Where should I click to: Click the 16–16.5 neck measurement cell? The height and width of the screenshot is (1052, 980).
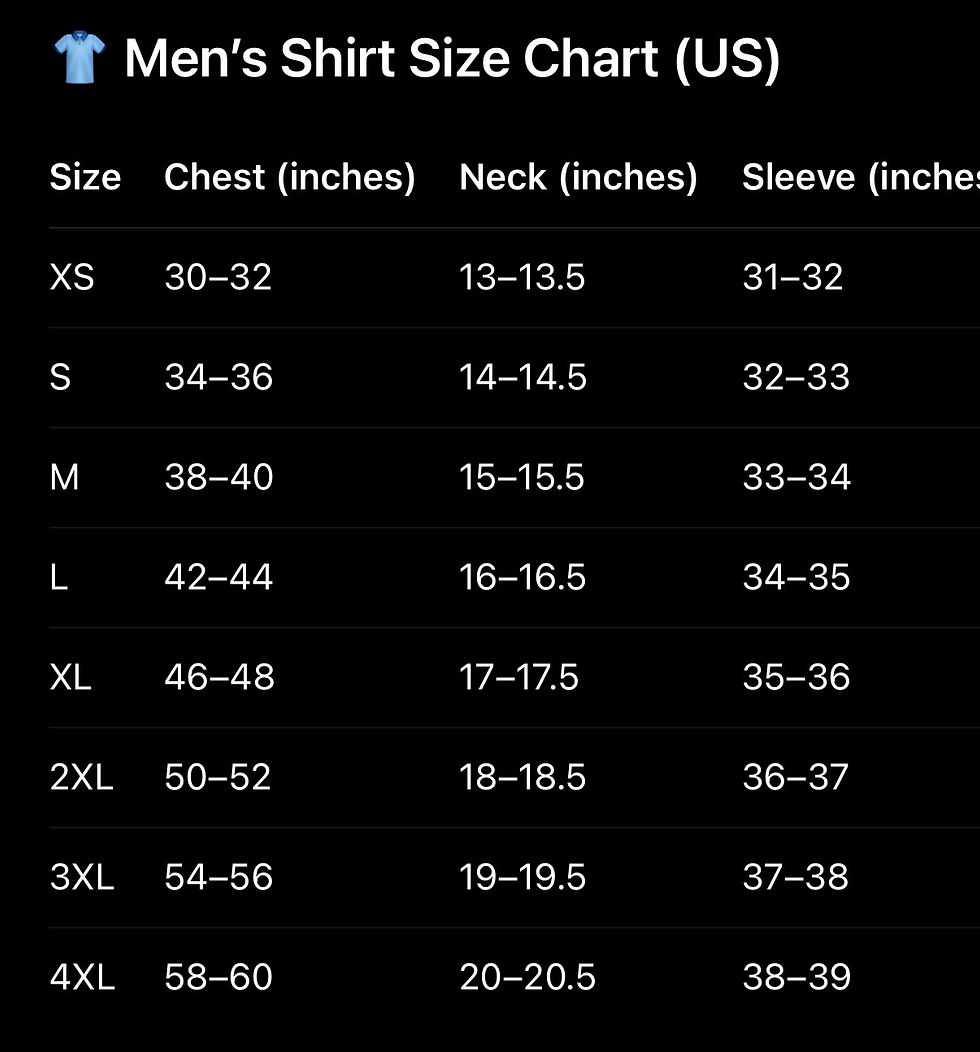click(x=523, y=577)
